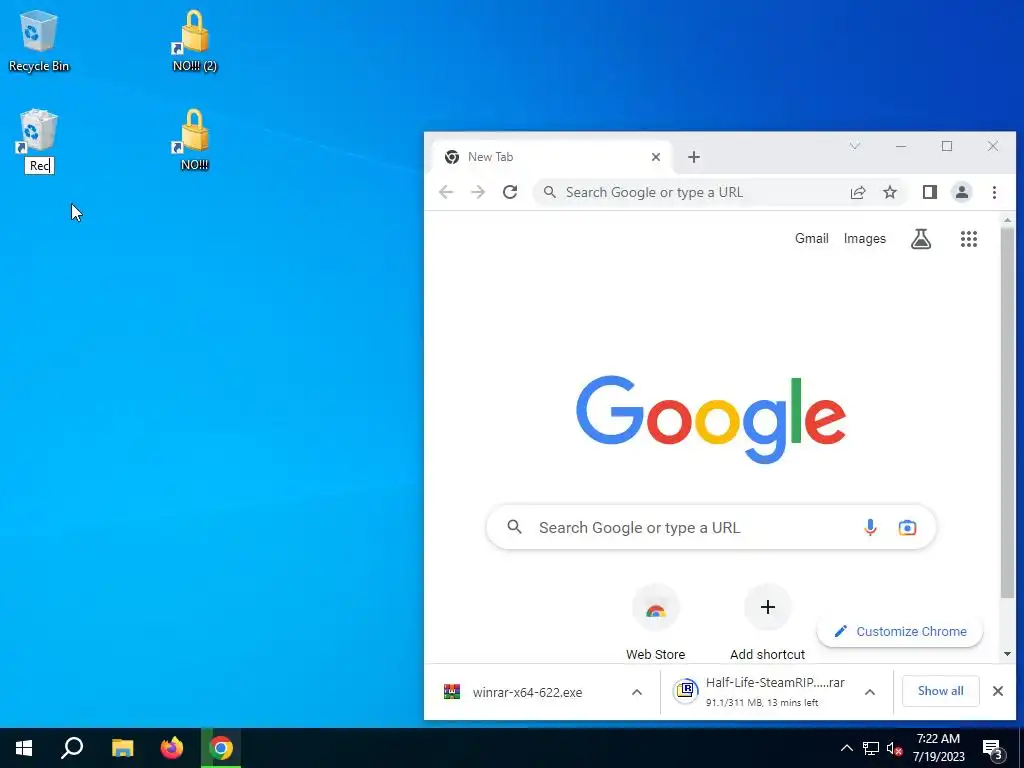Viewport: 1024px width, 768px height.
Task: Open a new Chrome tab
Action: tap(694, 157)
